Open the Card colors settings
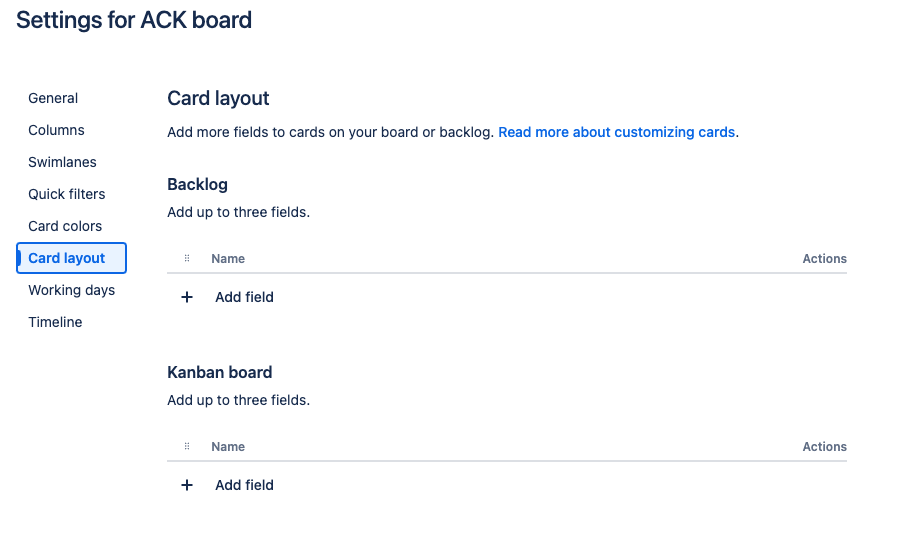 [65, 226]
